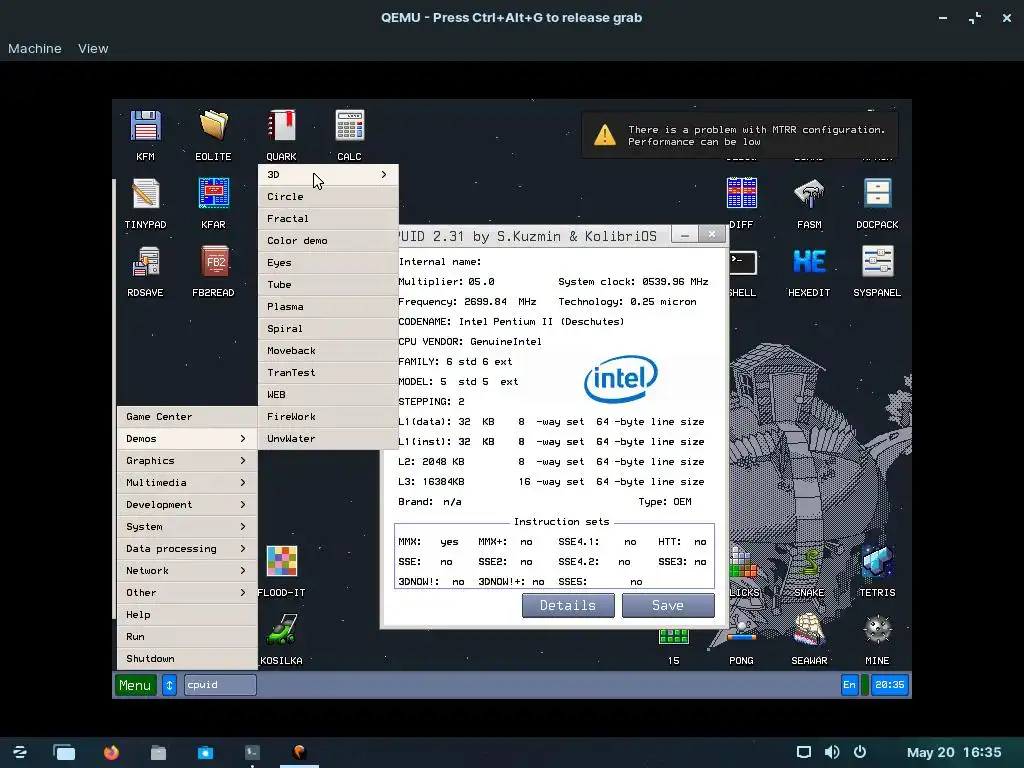Expand the Other submenu
The image size is (1024, 768).
[187, 592]
